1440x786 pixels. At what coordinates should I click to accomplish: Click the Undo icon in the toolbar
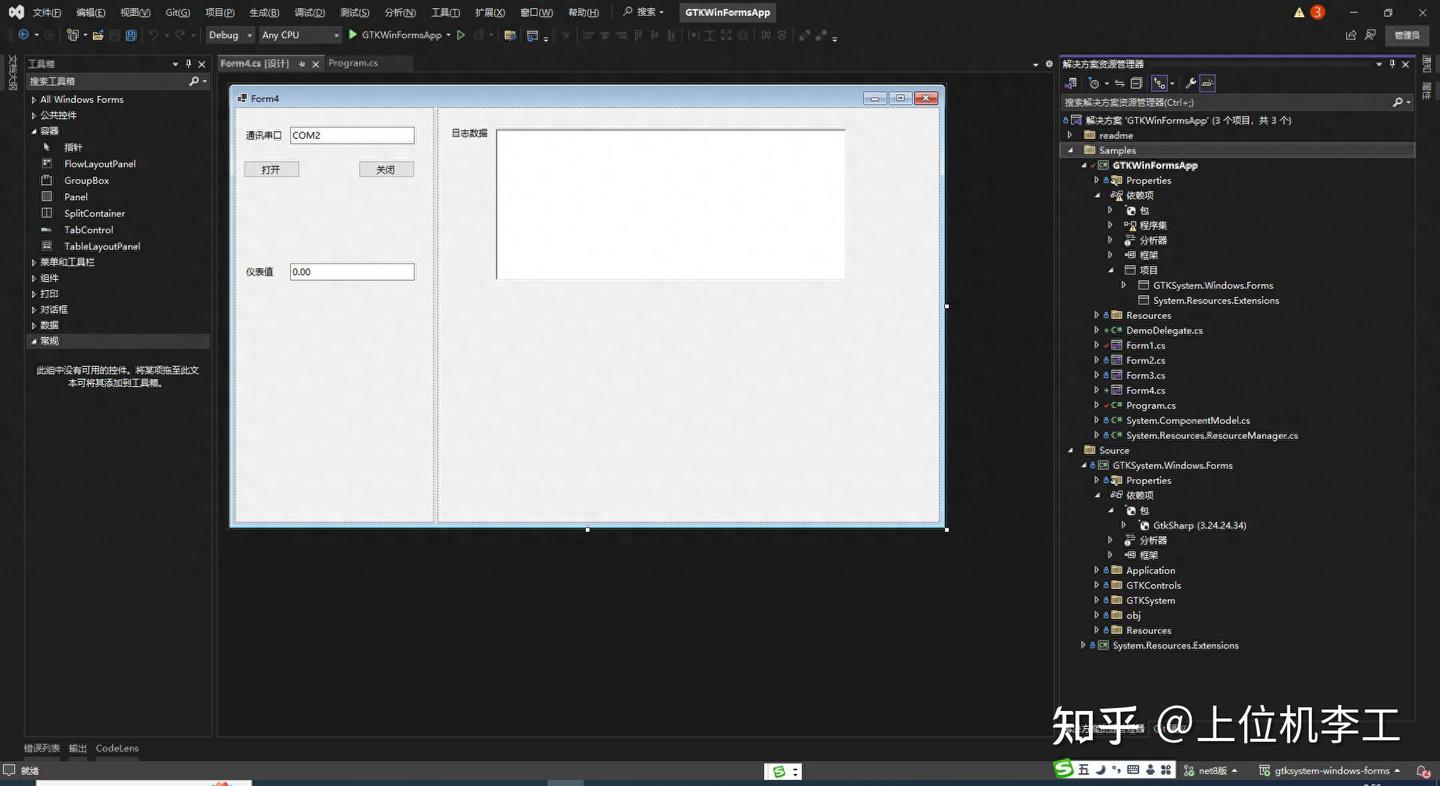point(156,35)
